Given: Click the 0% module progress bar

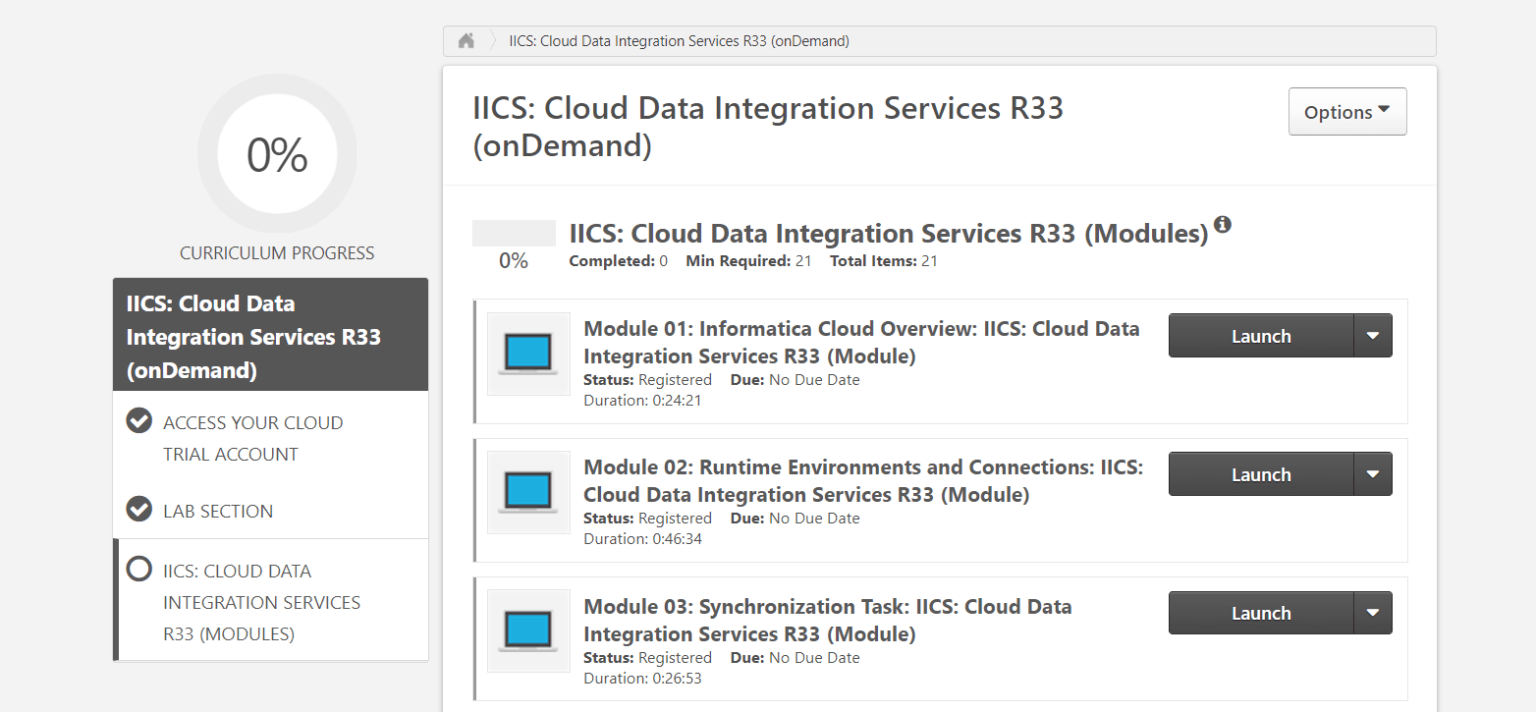Looking at the screenshot, I should [513, 231].
